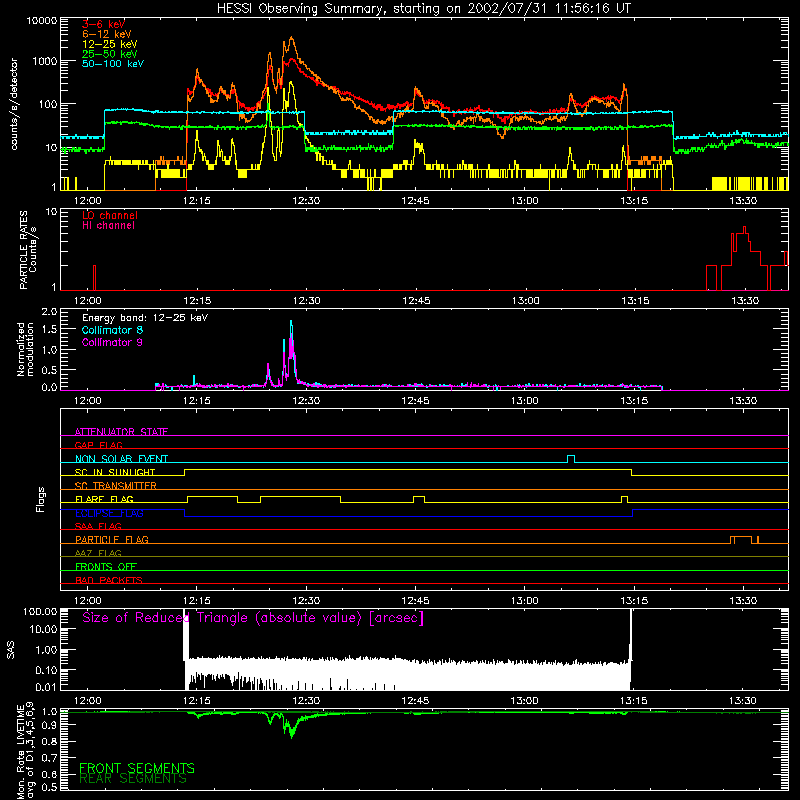Select the Collimator 8 legend label
The height and width of the screenshot is (800, 800).
tap(112, 330)
